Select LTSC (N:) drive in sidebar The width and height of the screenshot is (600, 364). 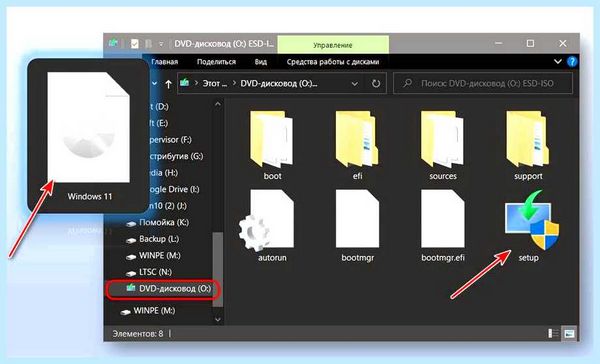tap(155, 272)
